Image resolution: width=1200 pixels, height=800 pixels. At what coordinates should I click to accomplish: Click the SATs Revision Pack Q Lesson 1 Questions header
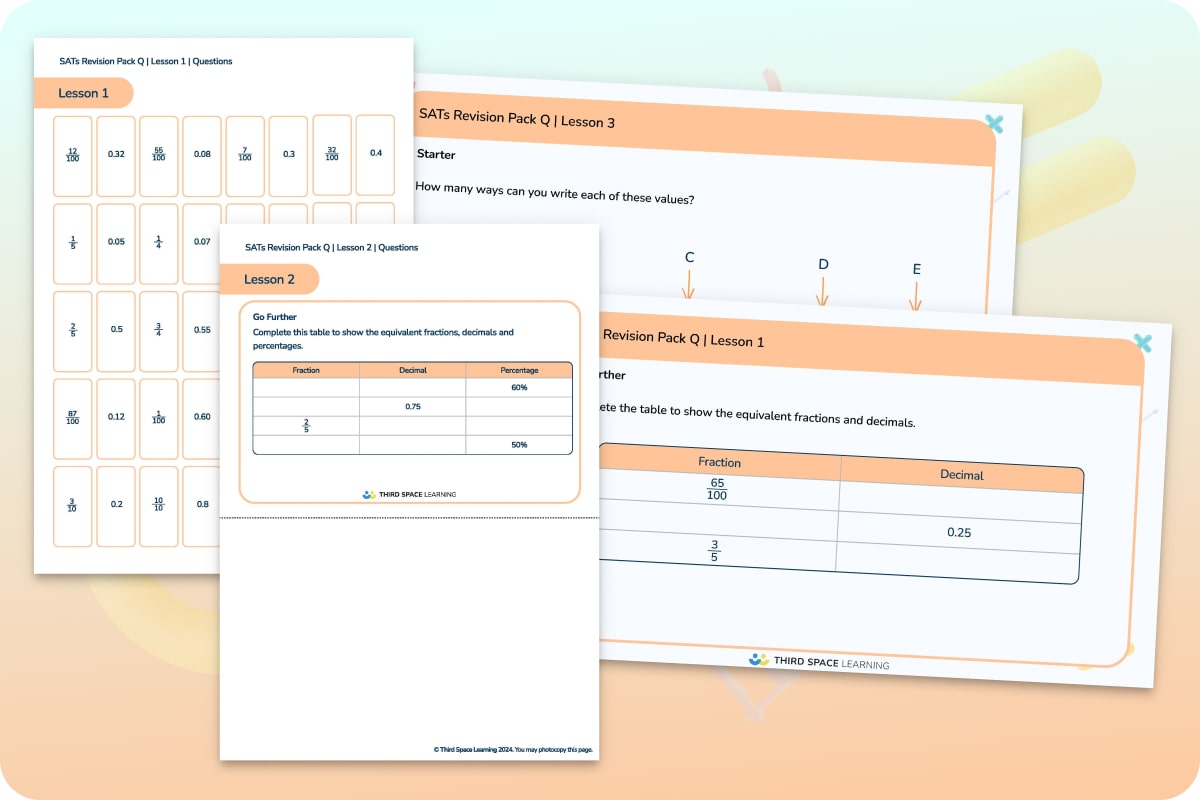pyautogui.click(x=145, y=61)
